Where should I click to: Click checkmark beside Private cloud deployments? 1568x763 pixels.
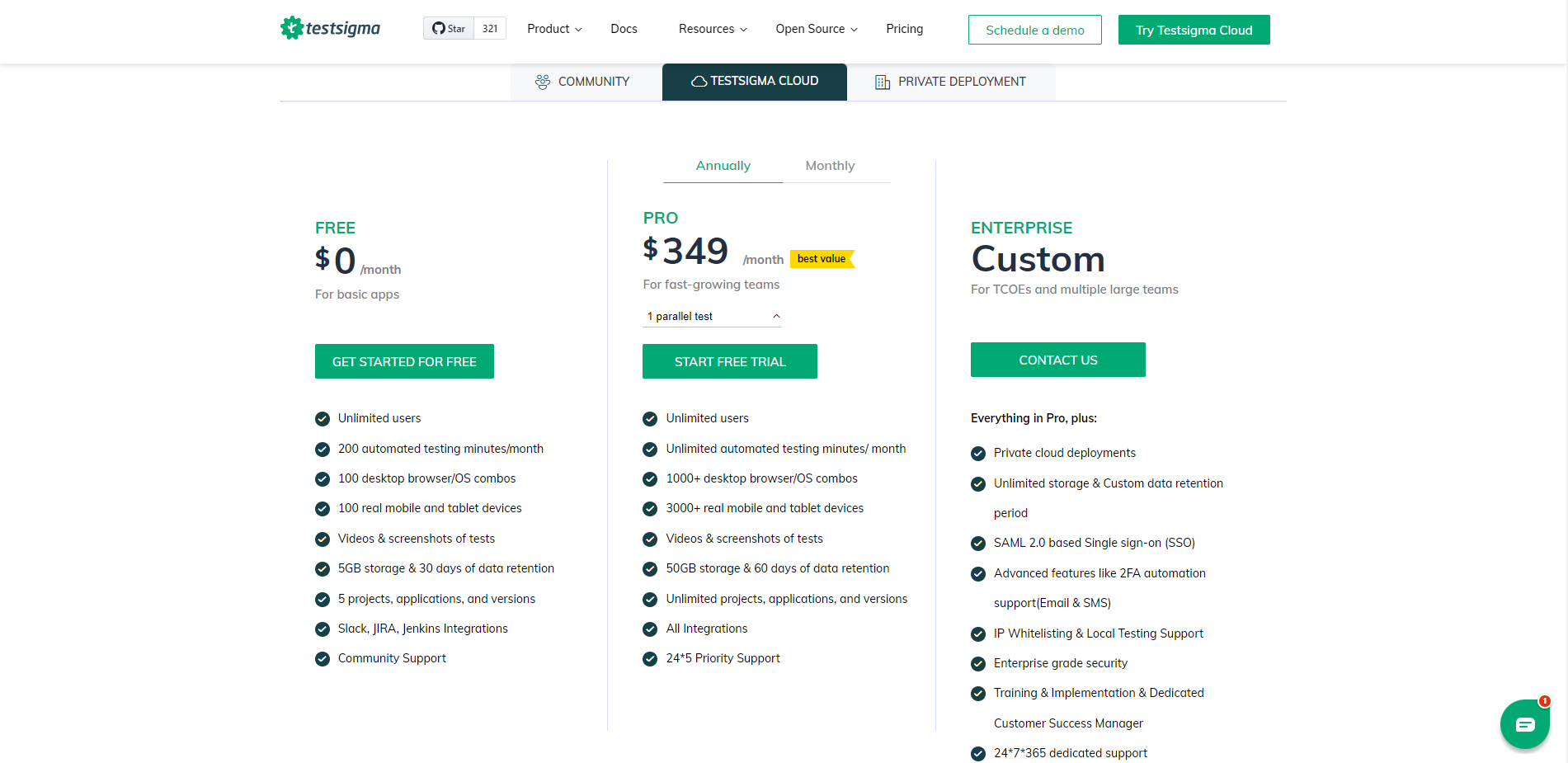coord(978,454)
